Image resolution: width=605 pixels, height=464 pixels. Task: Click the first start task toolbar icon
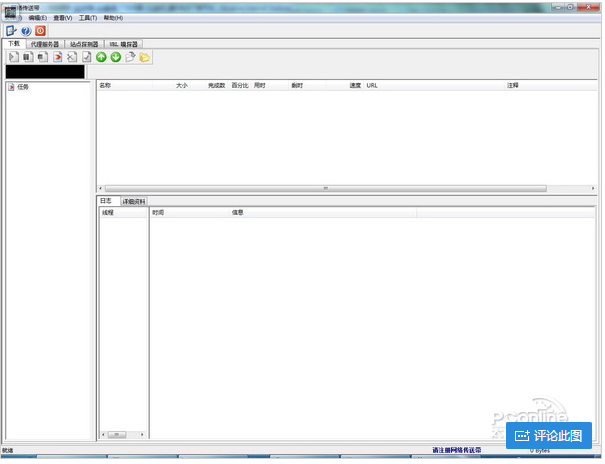(13, 57)
